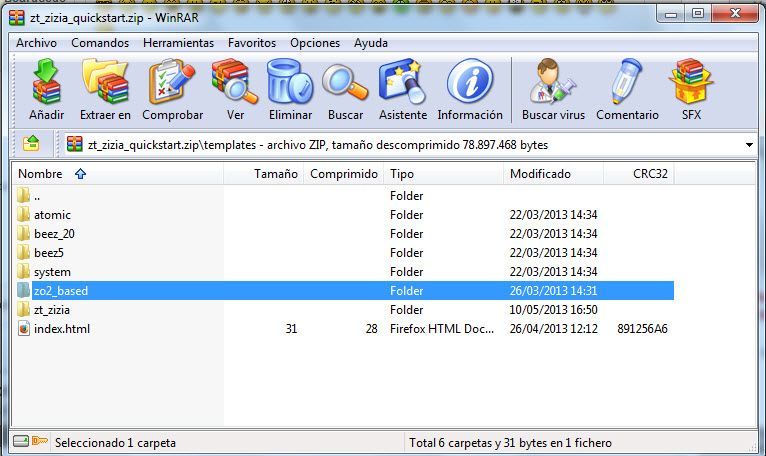Screen dimensions: 766x456
Task: Click the size 31 cell of index.html
Action: 291,329
